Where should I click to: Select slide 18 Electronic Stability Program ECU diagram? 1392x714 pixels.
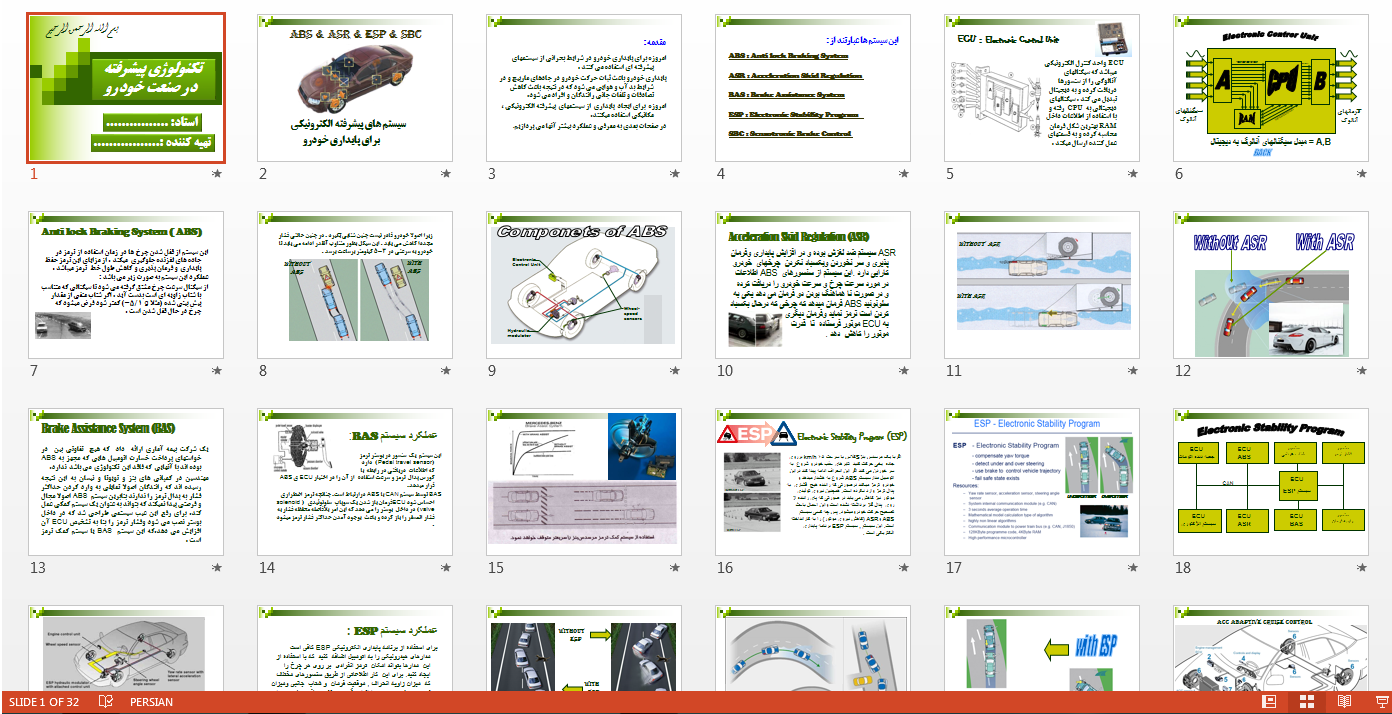pyautogui.click(x=1271, y=481)
